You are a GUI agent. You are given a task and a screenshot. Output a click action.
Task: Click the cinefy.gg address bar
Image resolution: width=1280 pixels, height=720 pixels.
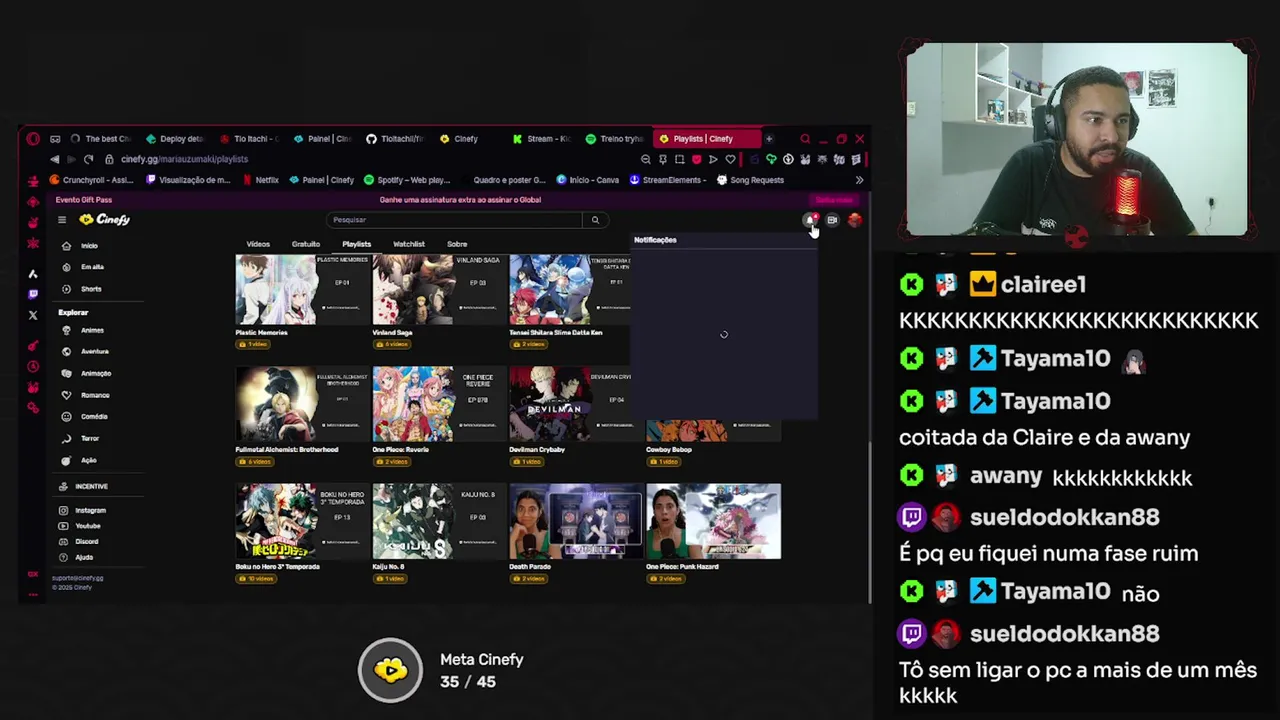(184, 159)
